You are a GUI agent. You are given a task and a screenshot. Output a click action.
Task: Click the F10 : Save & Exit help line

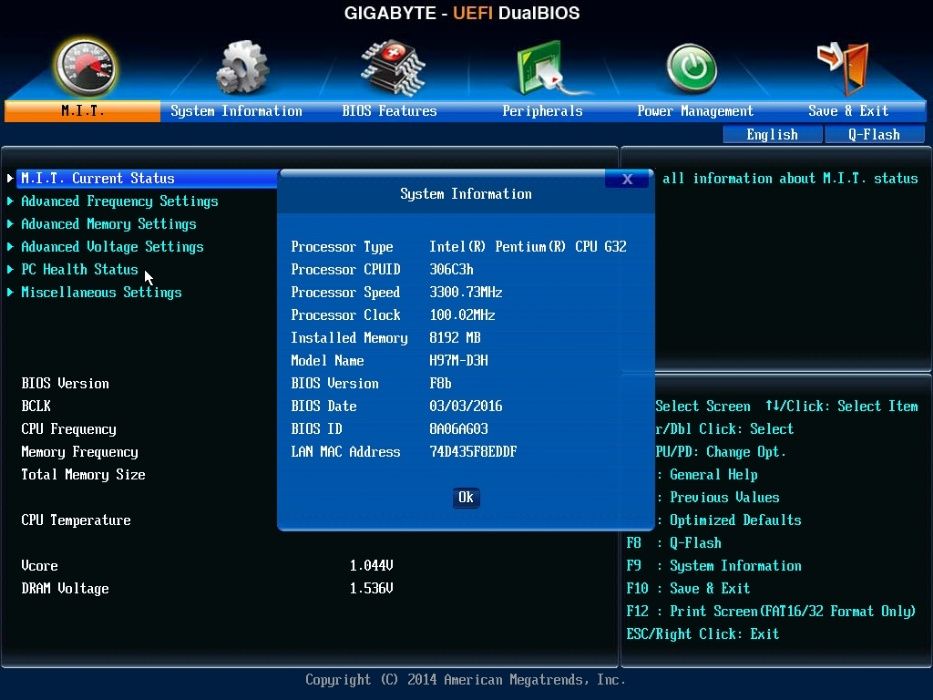point(688,588)
